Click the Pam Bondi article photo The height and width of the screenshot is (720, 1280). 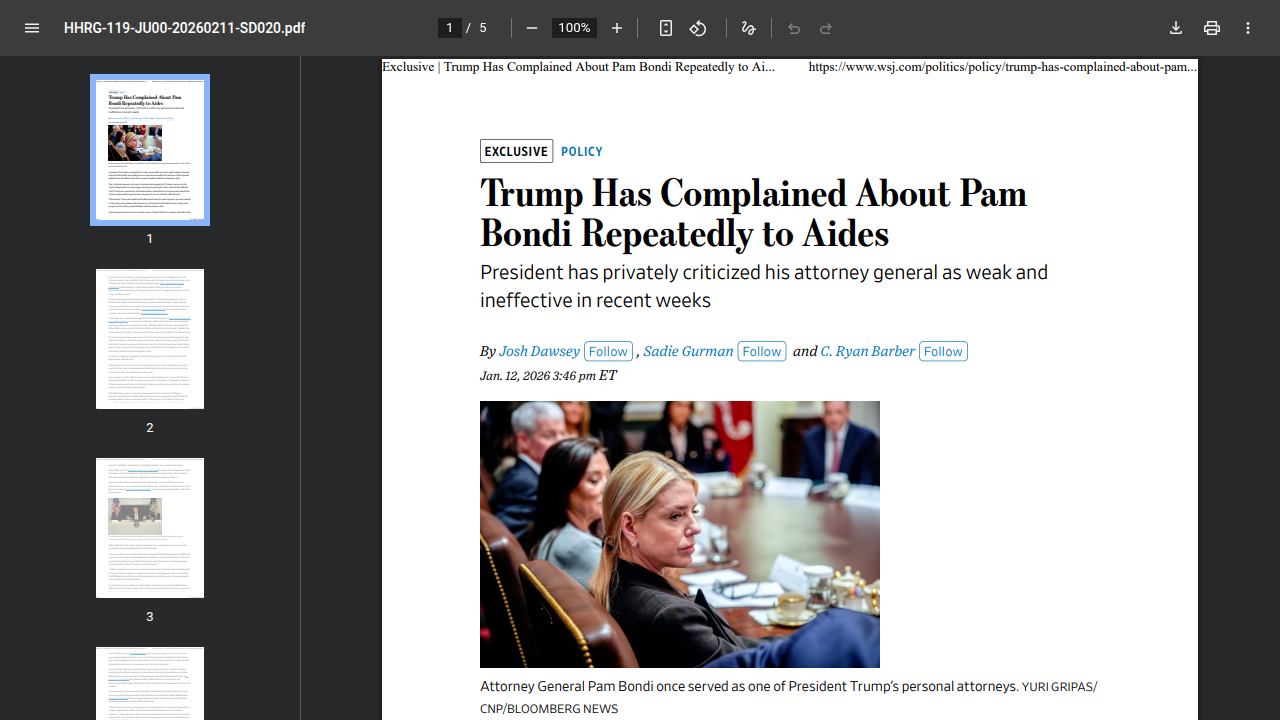coord(680,534)
